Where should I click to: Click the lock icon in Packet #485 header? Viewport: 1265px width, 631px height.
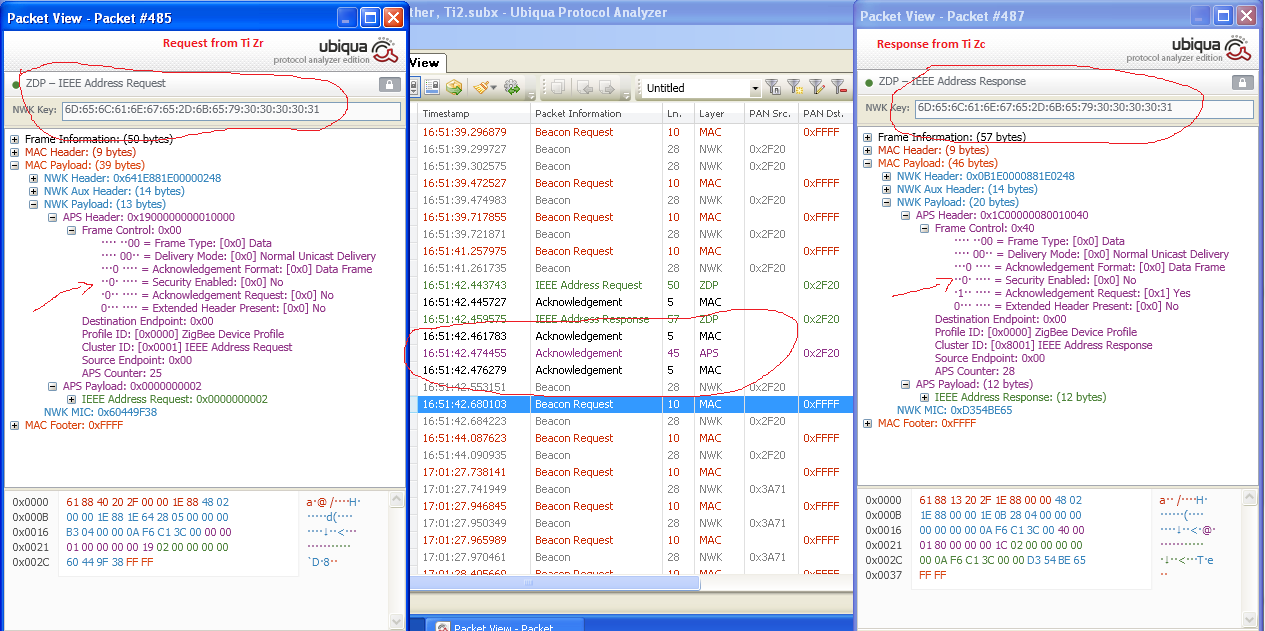(x=390, y=85)
